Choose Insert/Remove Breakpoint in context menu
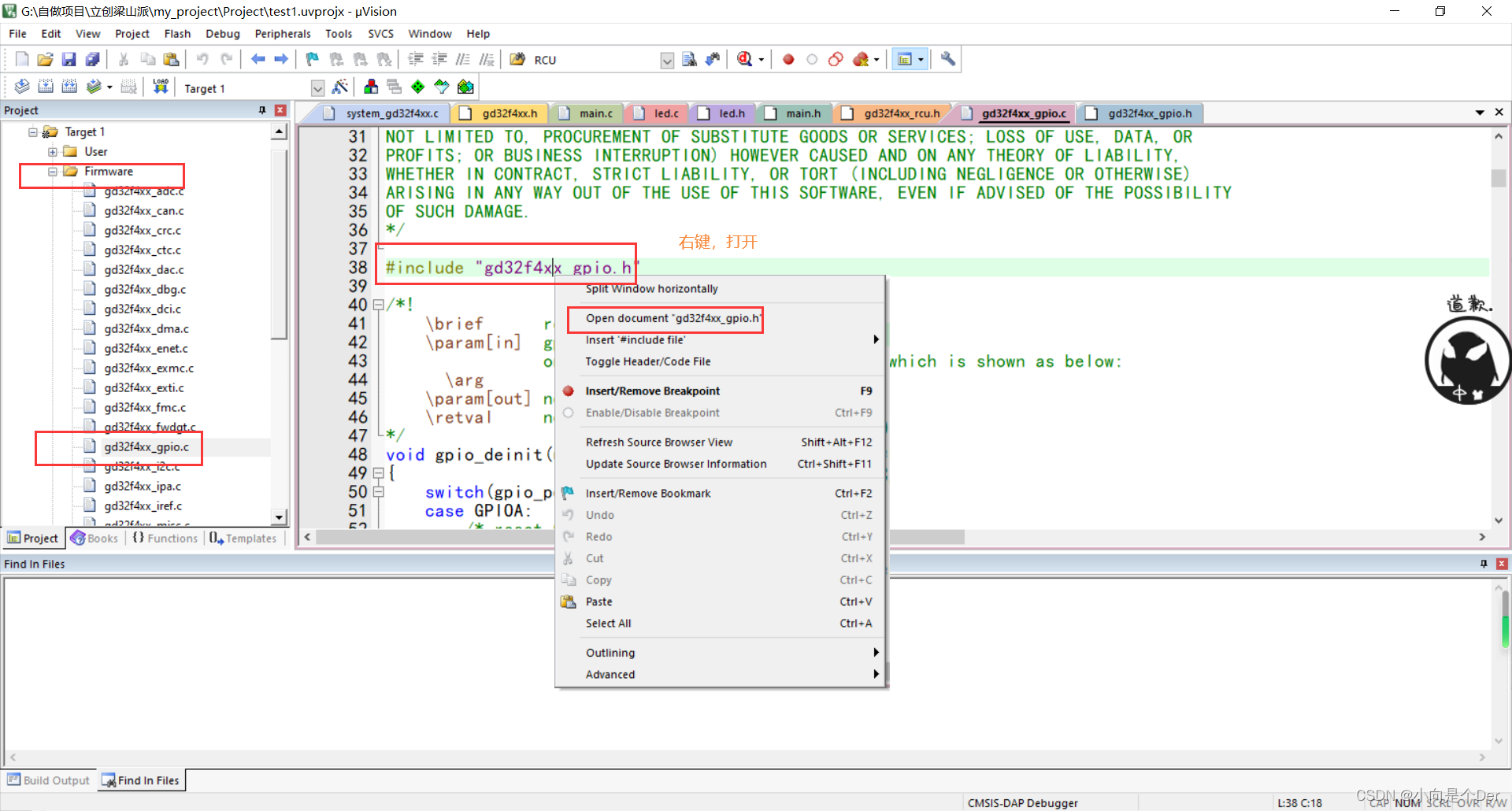 pos(720,391)
